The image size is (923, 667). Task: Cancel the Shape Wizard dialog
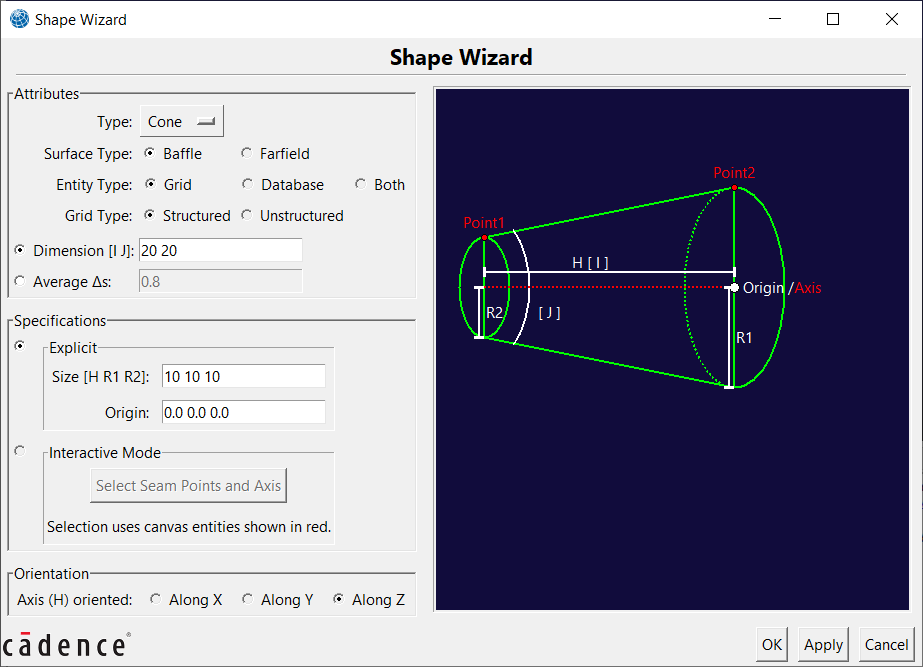pyautogui.click(x=886, y=645)
